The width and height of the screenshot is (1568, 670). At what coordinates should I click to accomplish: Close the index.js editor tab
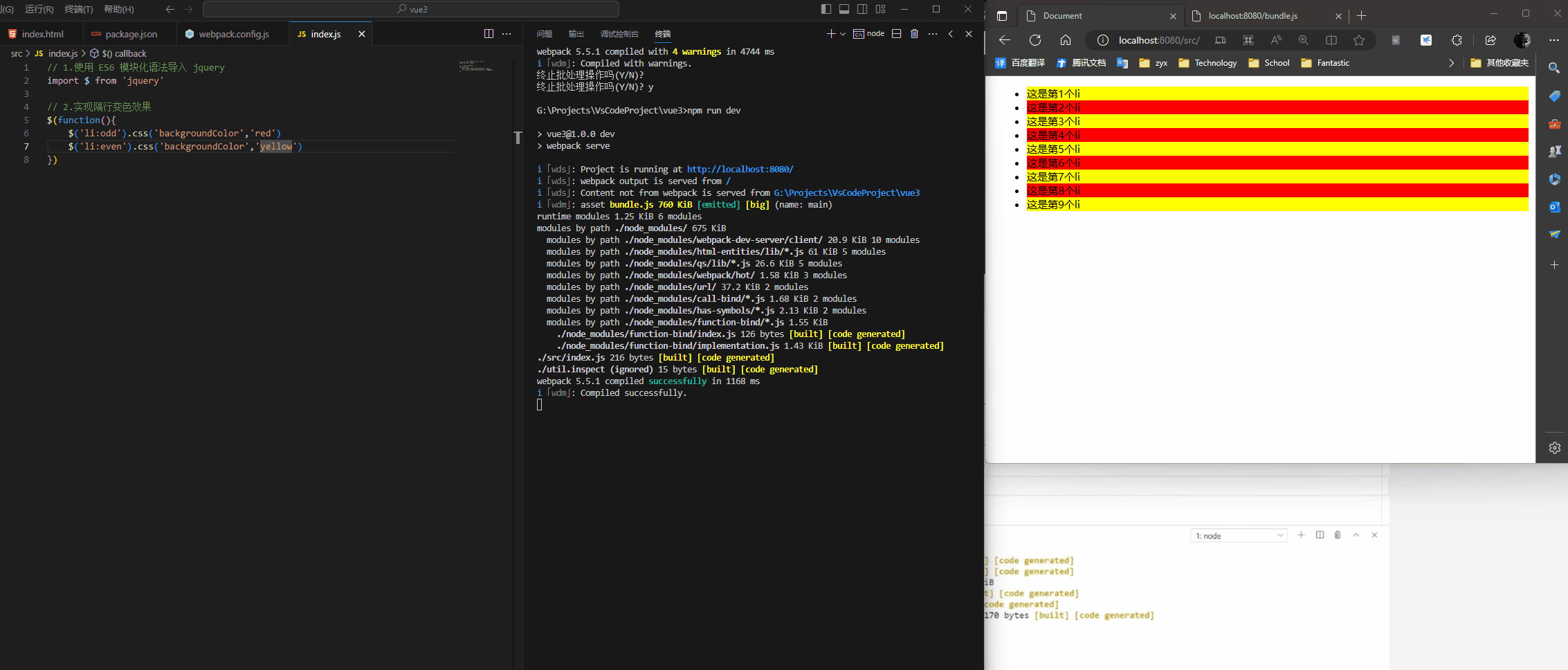point(361,34)
